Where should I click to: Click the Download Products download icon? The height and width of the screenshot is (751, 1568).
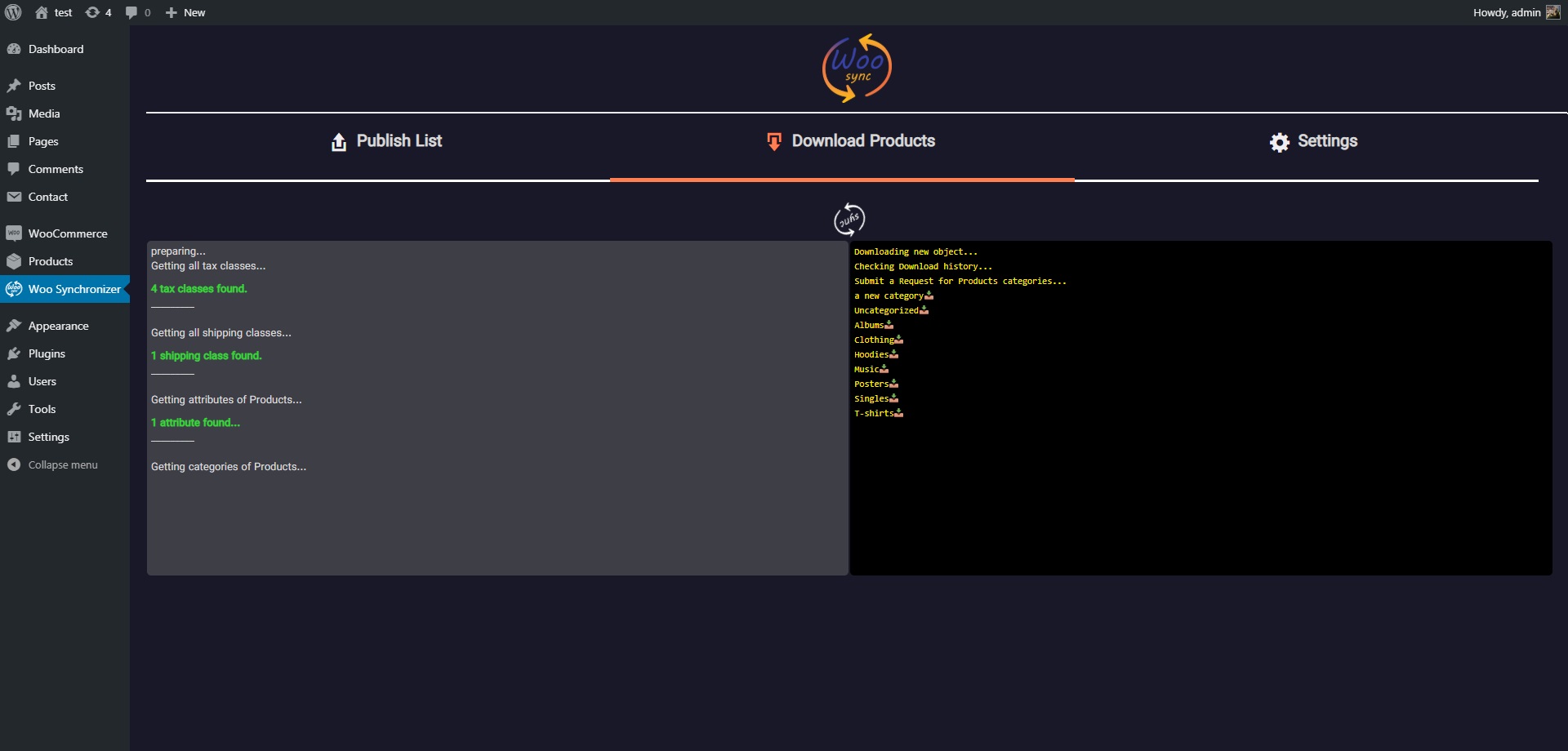pyautogui.click(x=774, y=142)
